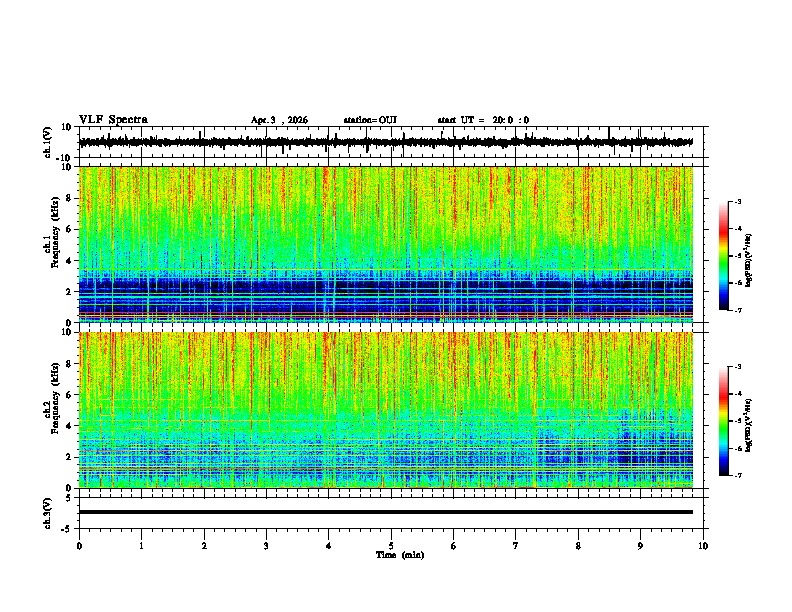Image resolution: width=792 pixels, height=612 pixels.
Task: Click the "2" kHz tick on ch.1 frequency axis
Action: (x=69, y=291)
